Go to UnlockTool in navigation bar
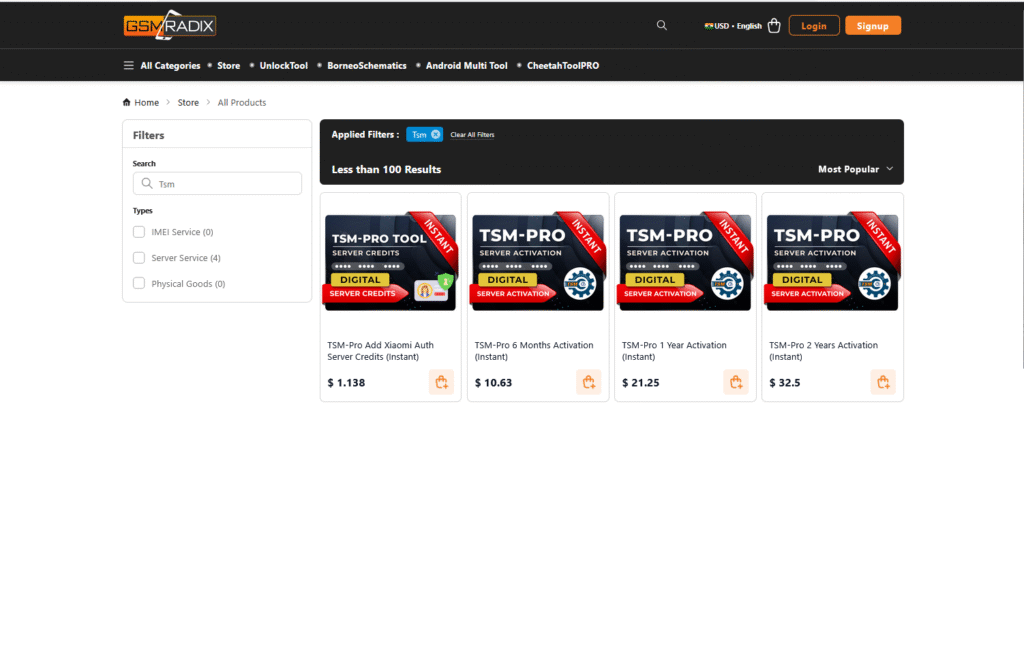Screen dimensions: 1024x657 pos(284,66)
